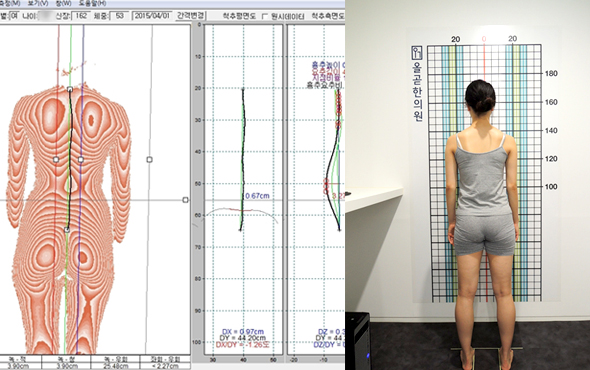Select the top spine marker handle at neck

[x=70, y=89]
